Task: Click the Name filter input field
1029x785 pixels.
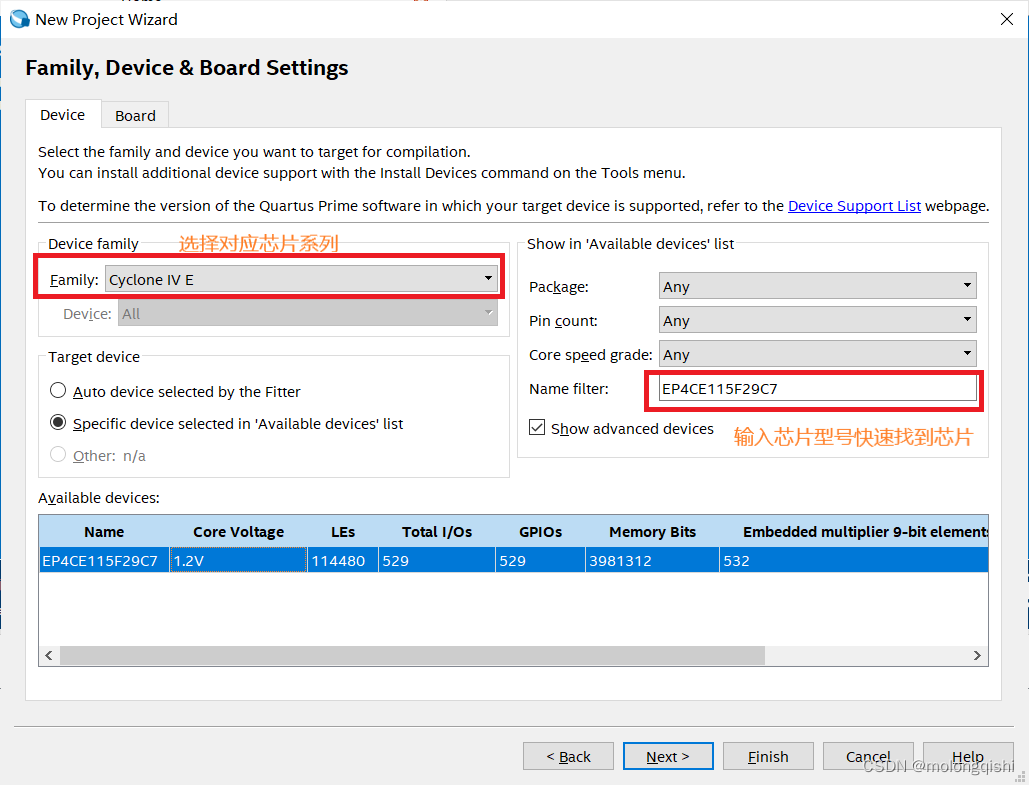Action: [818, 389]
